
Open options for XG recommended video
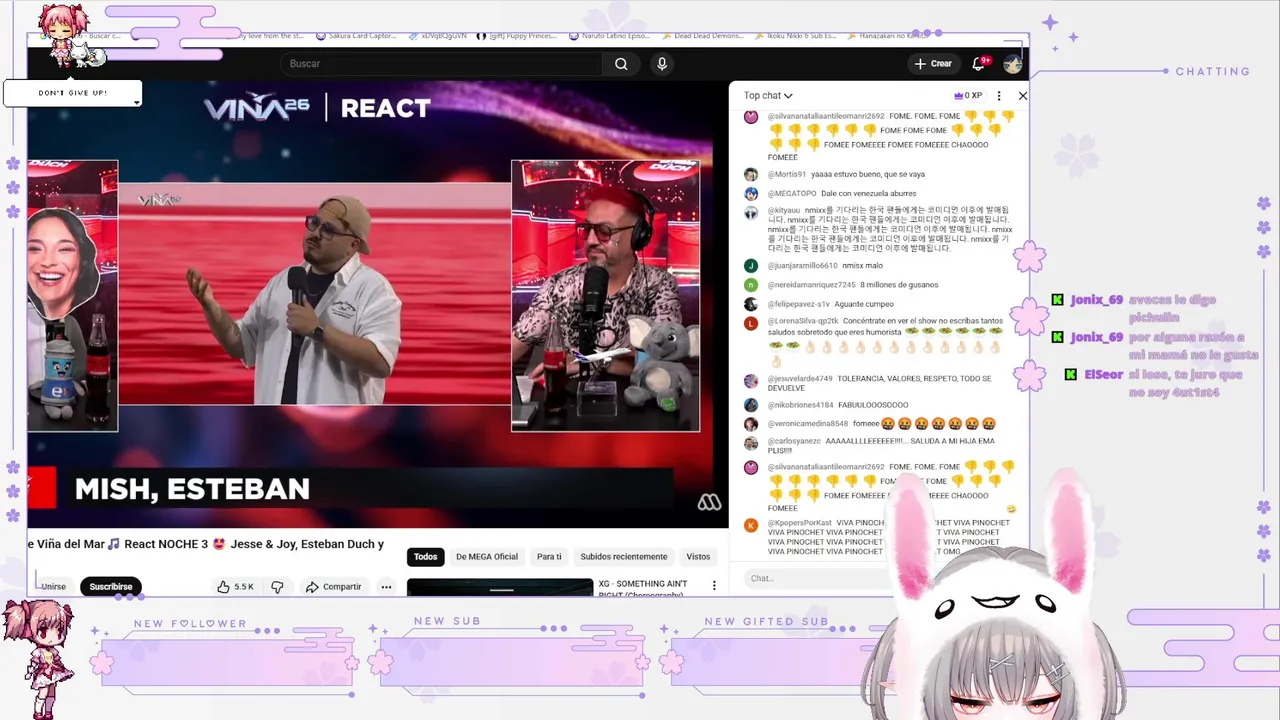pos(714,585)
